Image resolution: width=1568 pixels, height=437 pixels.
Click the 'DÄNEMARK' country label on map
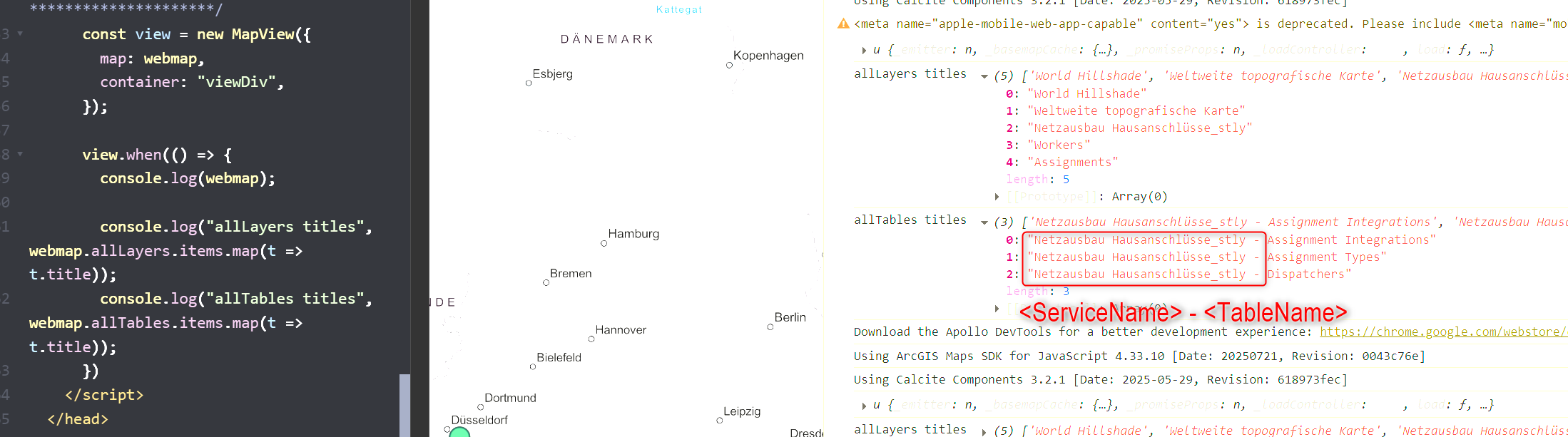(606, 39)
